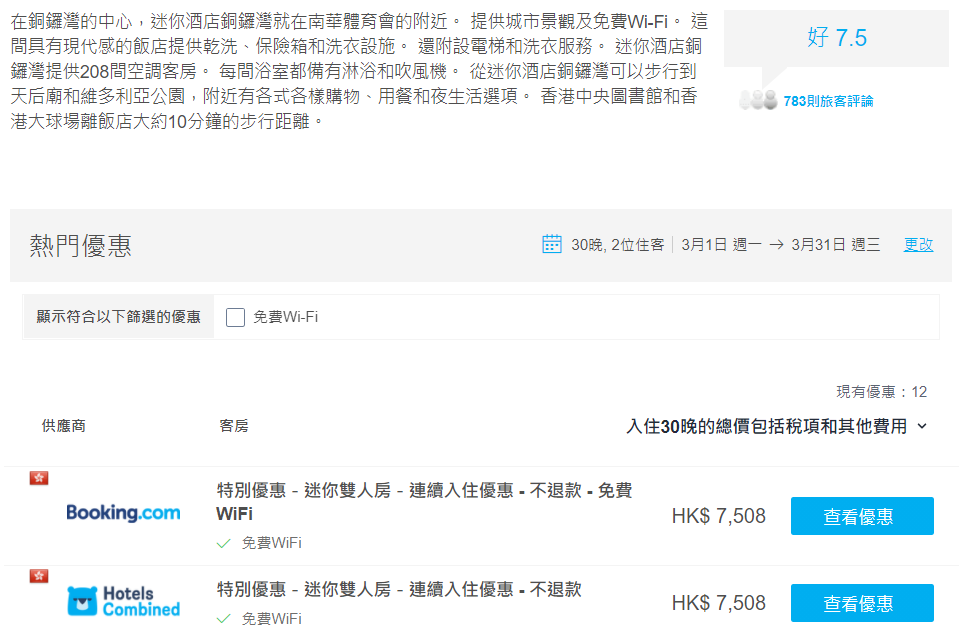Click the HK$ 7,508 price in Booking.com row
The image size is (969, 638).
[718, 516]
